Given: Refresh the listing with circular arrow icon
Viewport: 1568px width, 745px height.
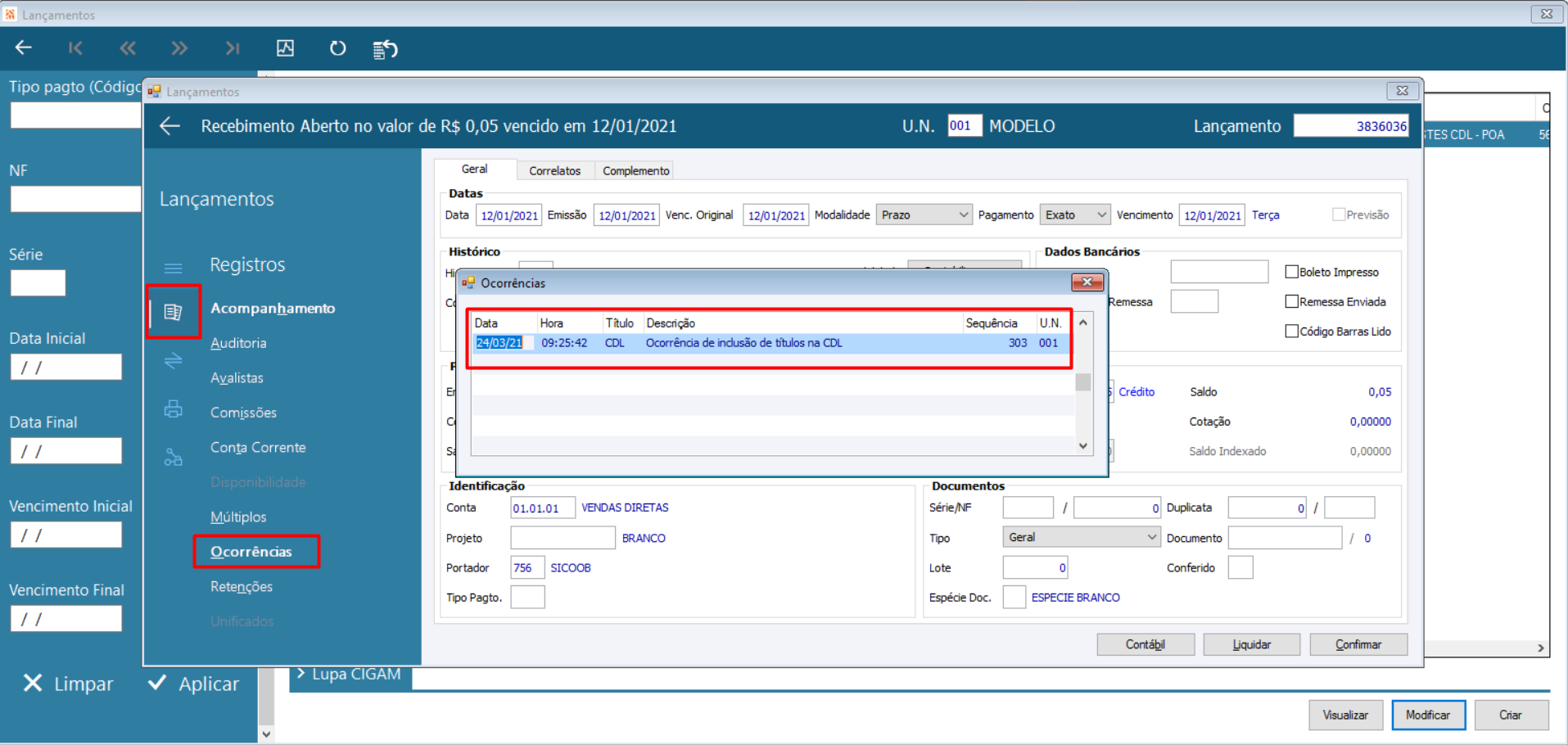Looking at the screenshot, I should tap(337, 48).
